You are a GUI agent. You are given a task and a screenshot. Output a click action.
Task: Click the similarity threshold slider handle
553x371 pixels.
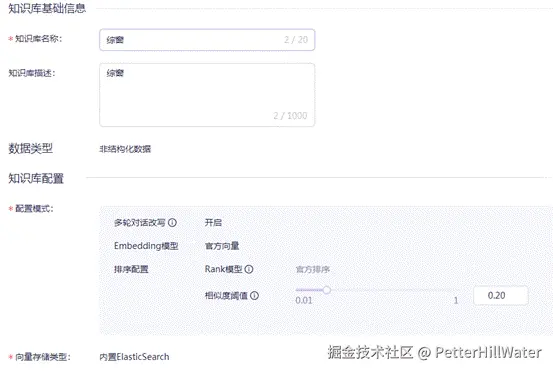[327, 290]
